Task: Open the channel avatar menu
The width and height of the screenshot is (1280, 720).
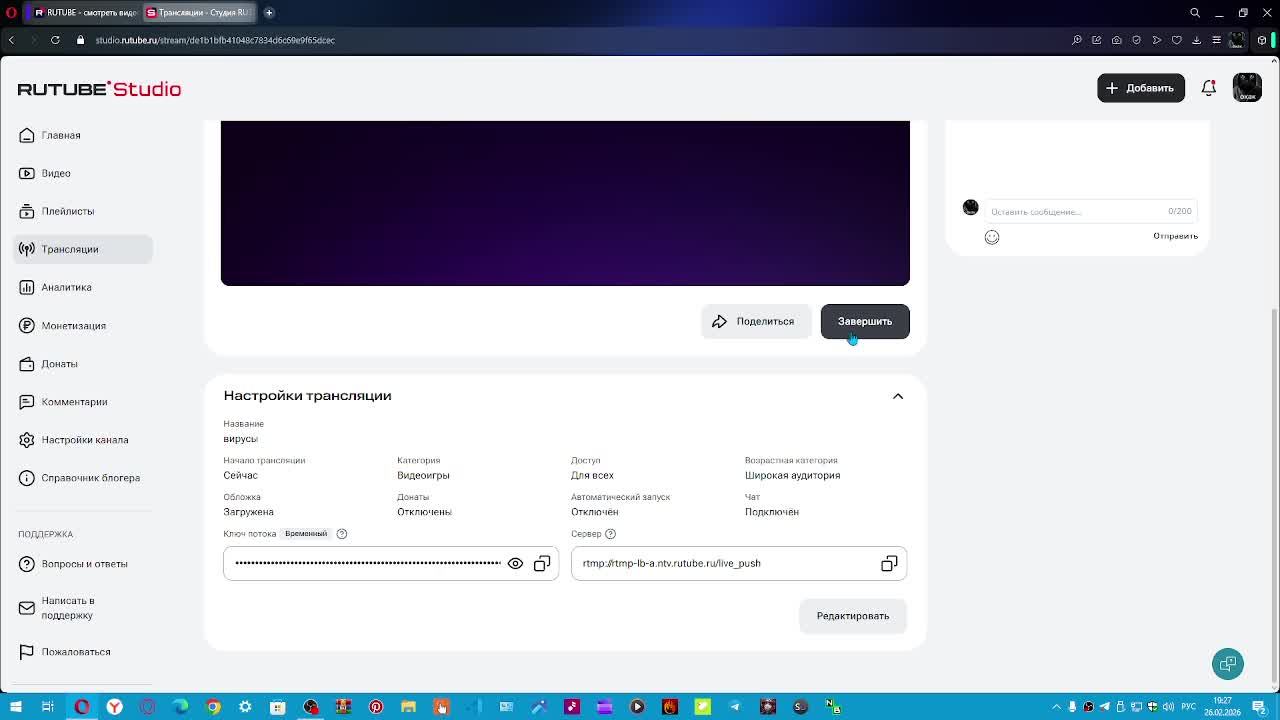Action: [x=1247, y=88]
